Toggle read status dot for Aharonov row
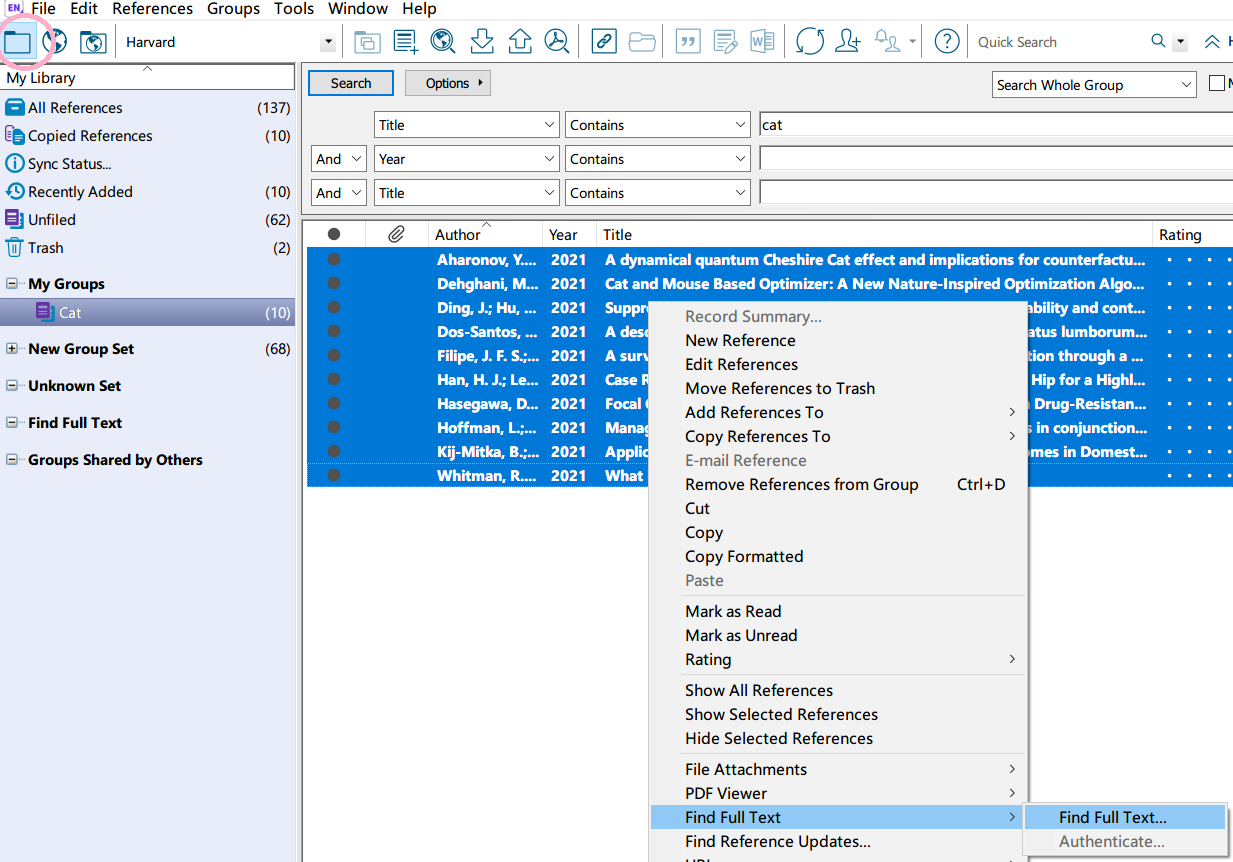The width and height of the screenshot is (1233, 862). point(334,260)
